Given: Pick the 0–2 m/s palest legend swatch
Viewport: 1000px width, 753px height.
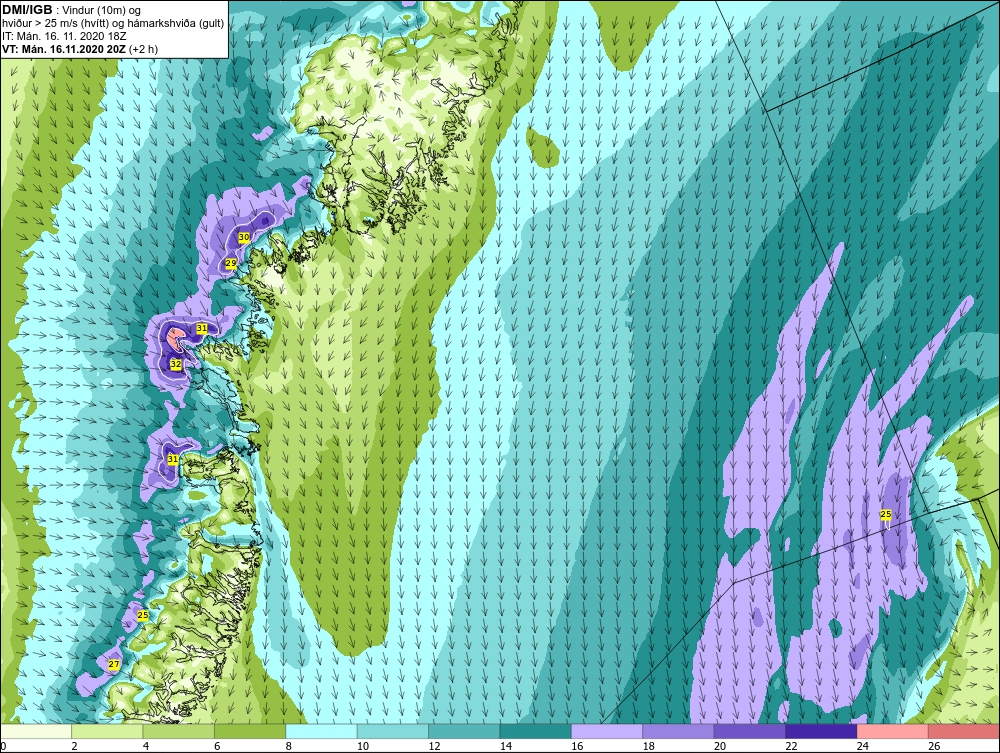Looking at the screenshot, I should [x=36, y=731].
